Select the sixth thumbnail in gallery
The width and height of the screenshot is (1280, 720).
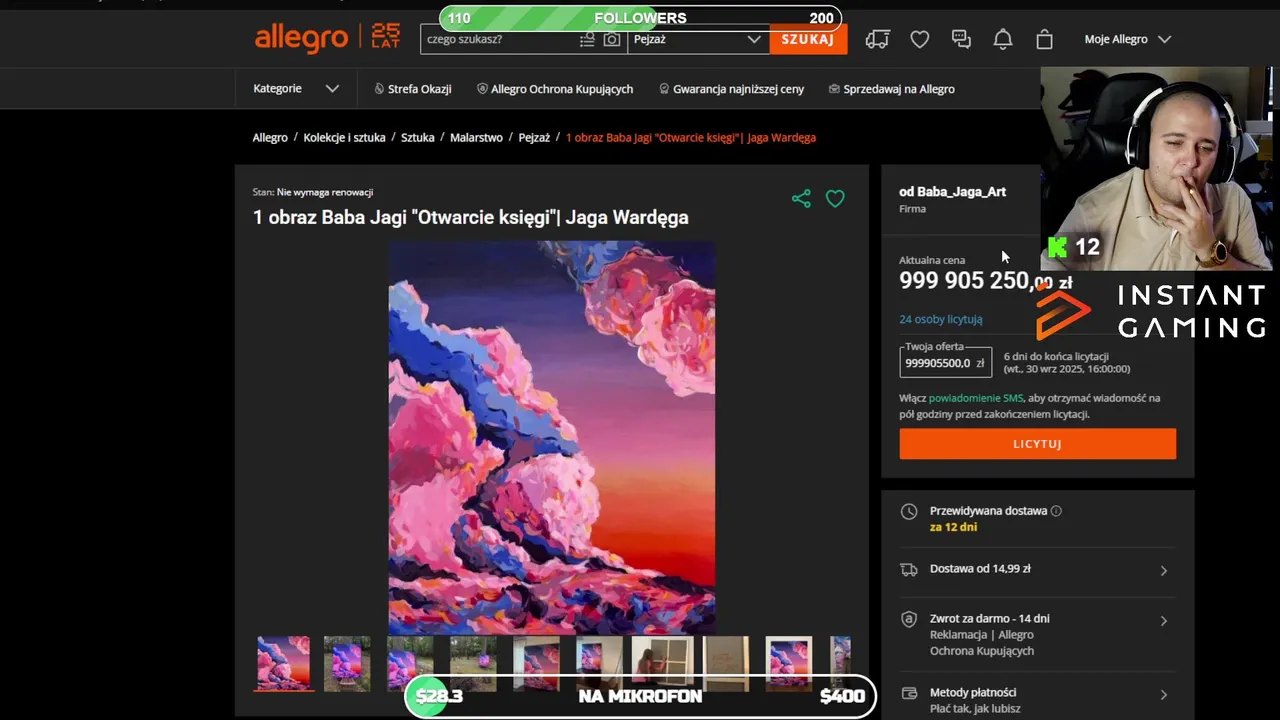(600, 663)
